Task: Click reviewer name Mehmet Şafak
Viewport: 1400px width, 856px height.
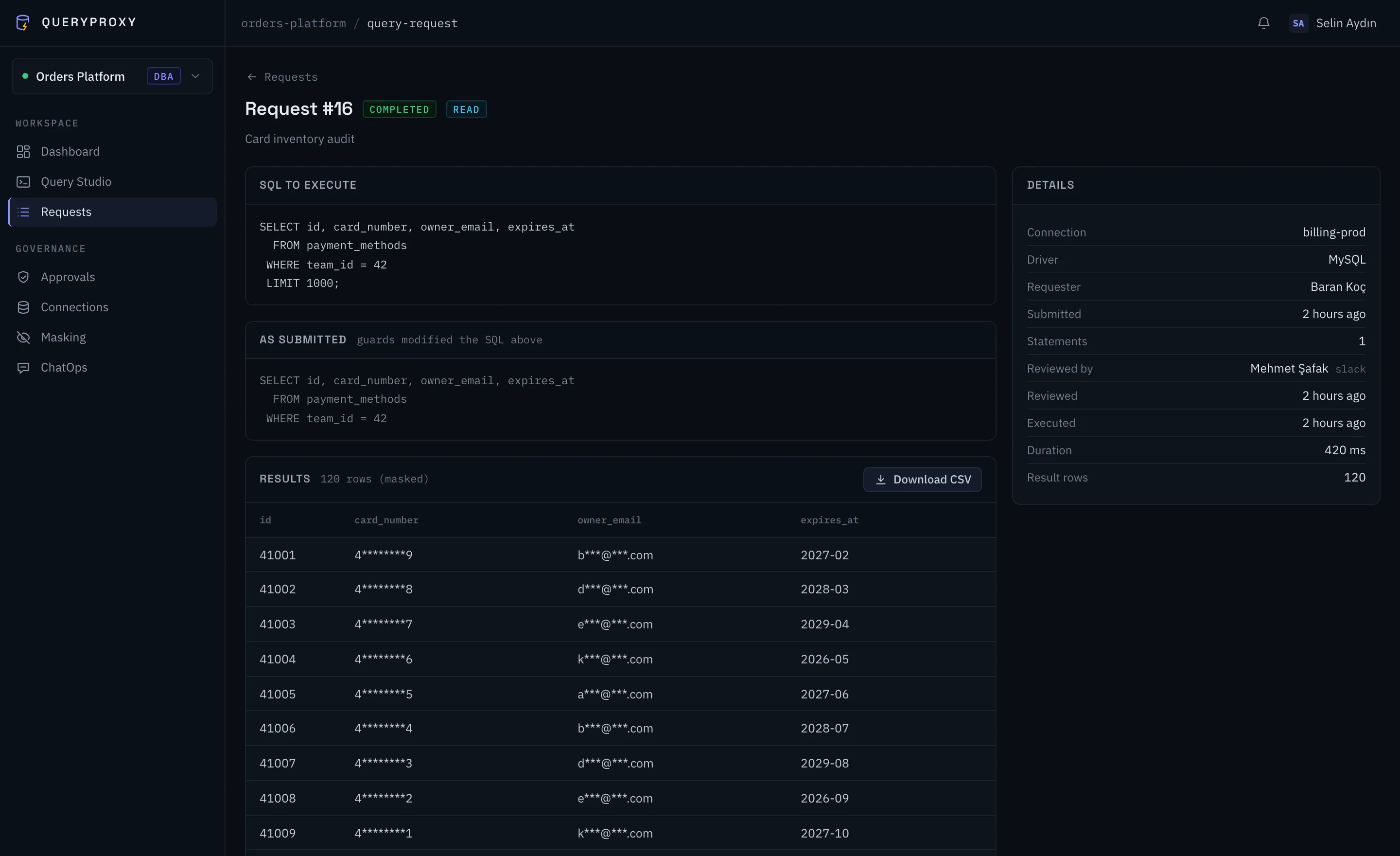Action: click(1289, 369)
